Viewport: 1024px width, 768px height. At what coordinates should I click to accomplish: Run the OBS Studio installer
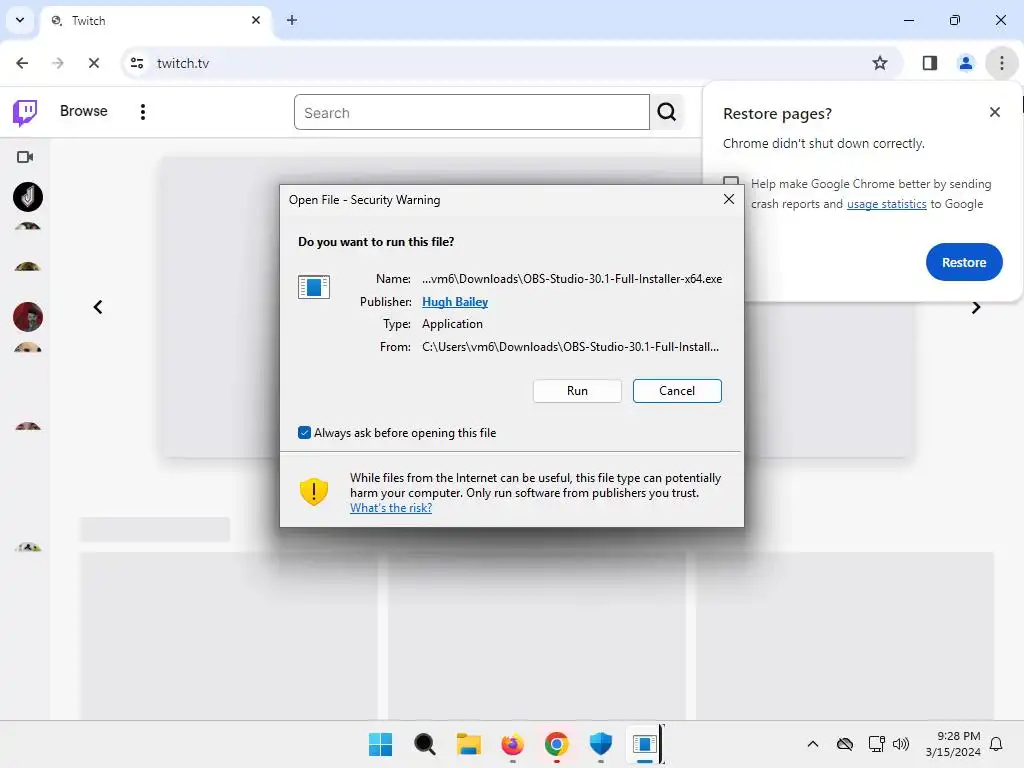(x=577, y=391)
